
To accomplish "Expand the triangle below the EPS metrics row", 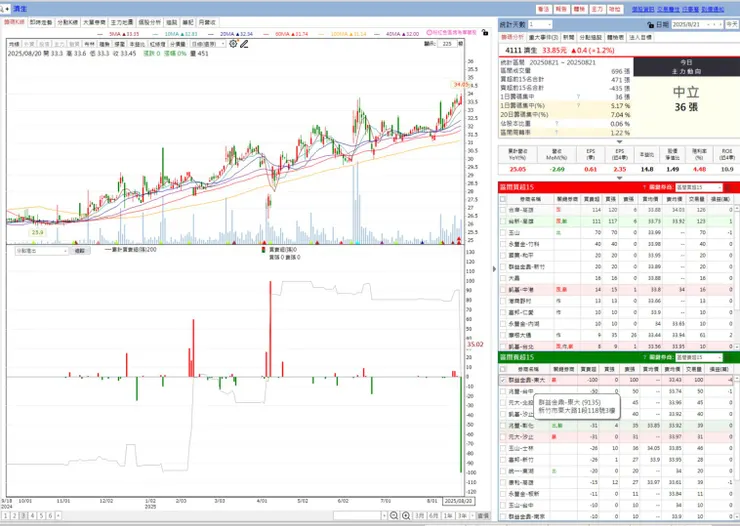I will point(619,178).
